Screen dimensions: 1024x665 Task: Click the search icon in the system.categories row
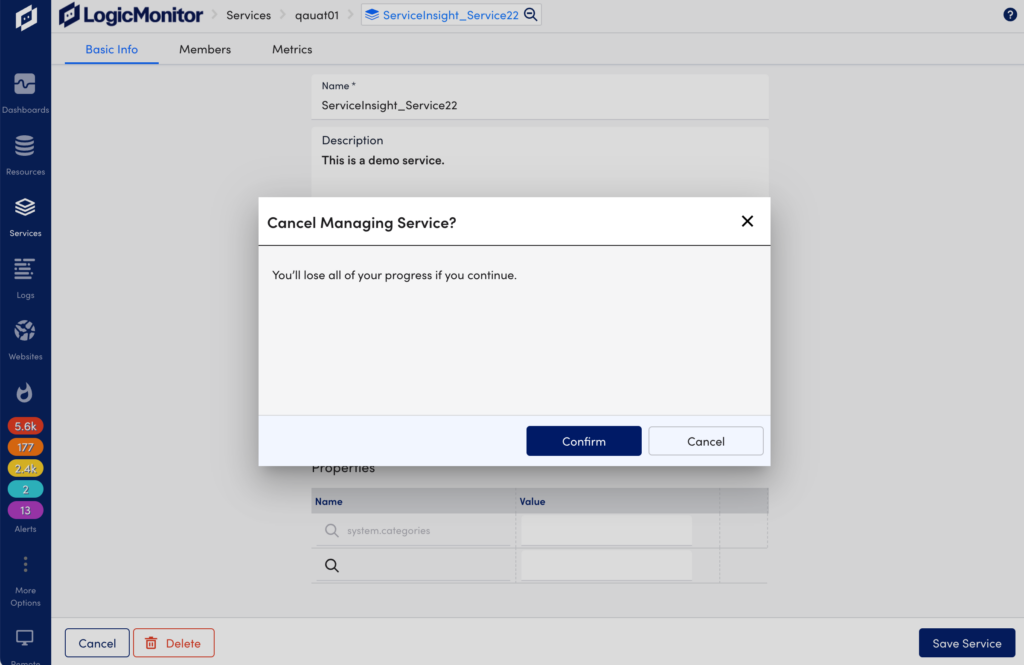(x=332, y=530)
